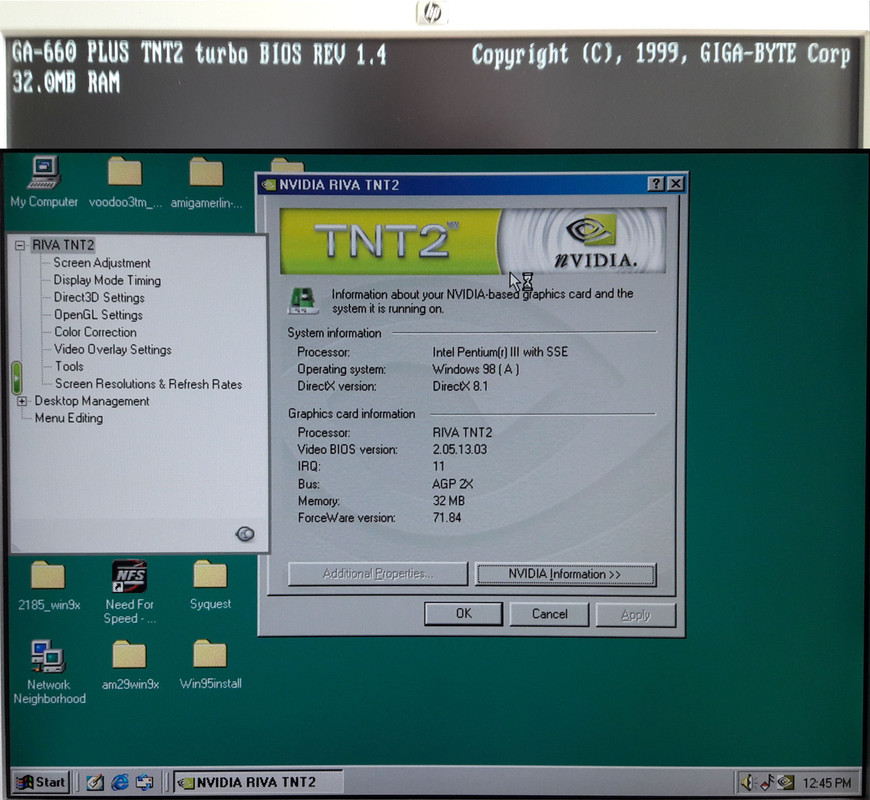The image size is (870, 800).
Task: Click the graphics Processor value 'RIVA TNT2'
Action: point(462,432)
